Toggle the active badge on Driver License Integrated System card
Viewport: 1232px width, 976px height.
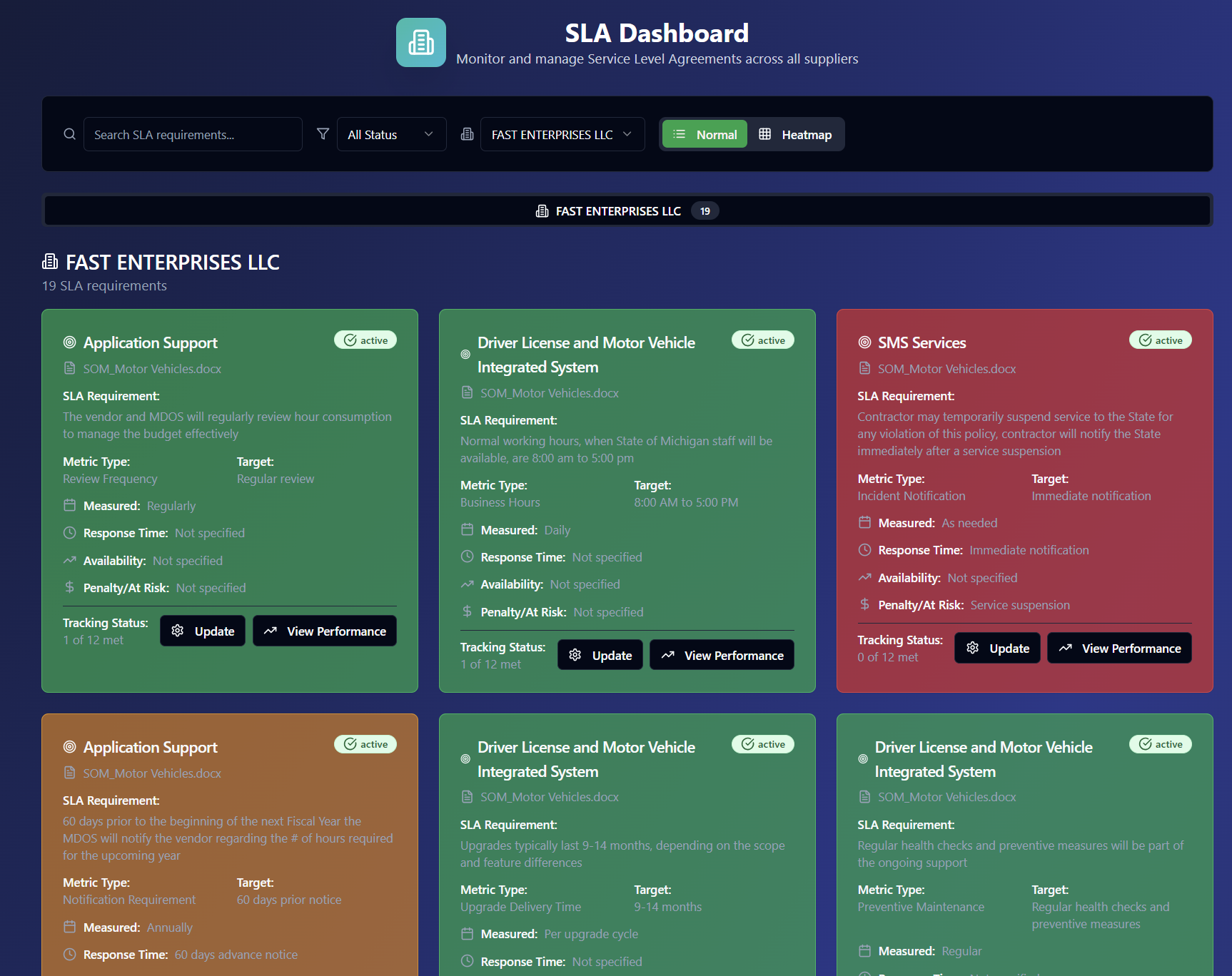(762, 340)
